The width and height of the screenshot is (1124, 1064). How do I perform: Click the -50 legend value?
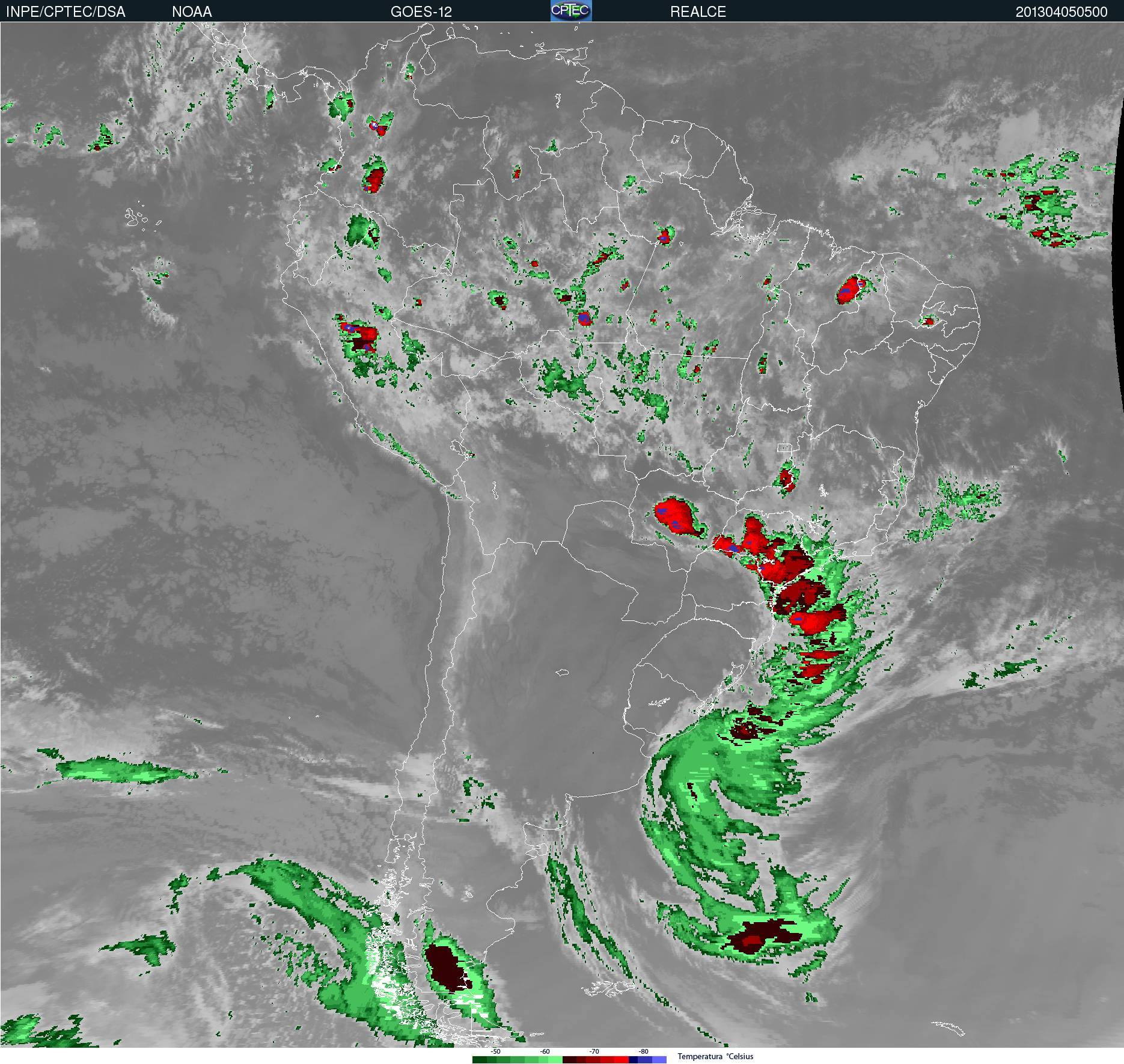(x=495, y=1051)
